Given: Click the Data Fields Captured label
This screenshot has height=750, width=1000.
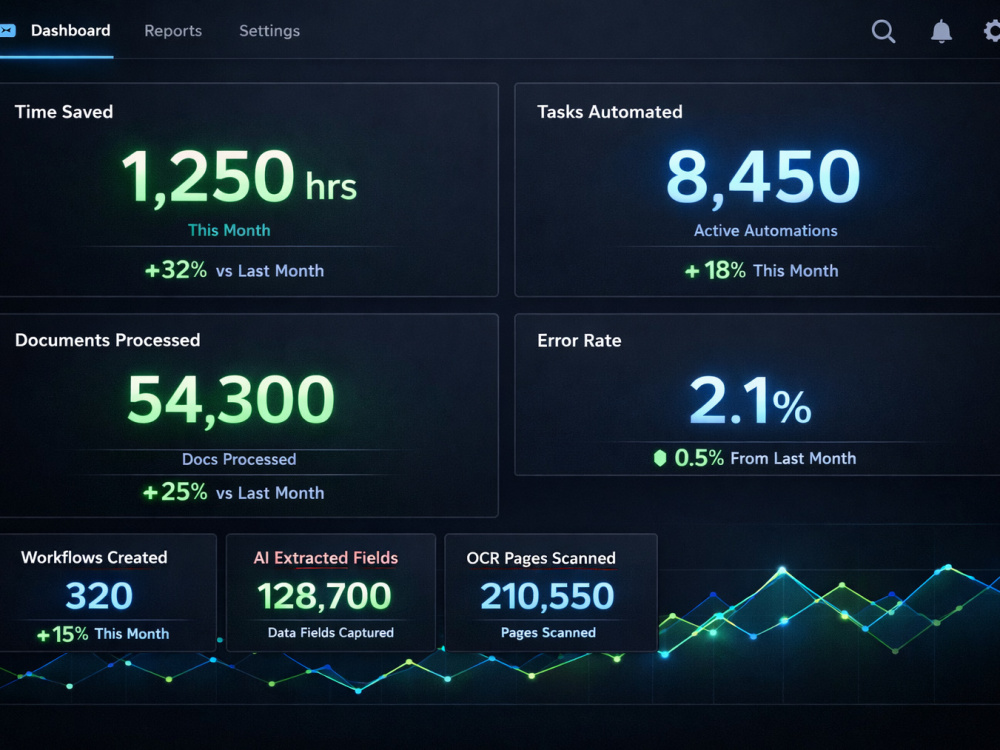Looking at the screenshot, I should [x=330, y=633].
